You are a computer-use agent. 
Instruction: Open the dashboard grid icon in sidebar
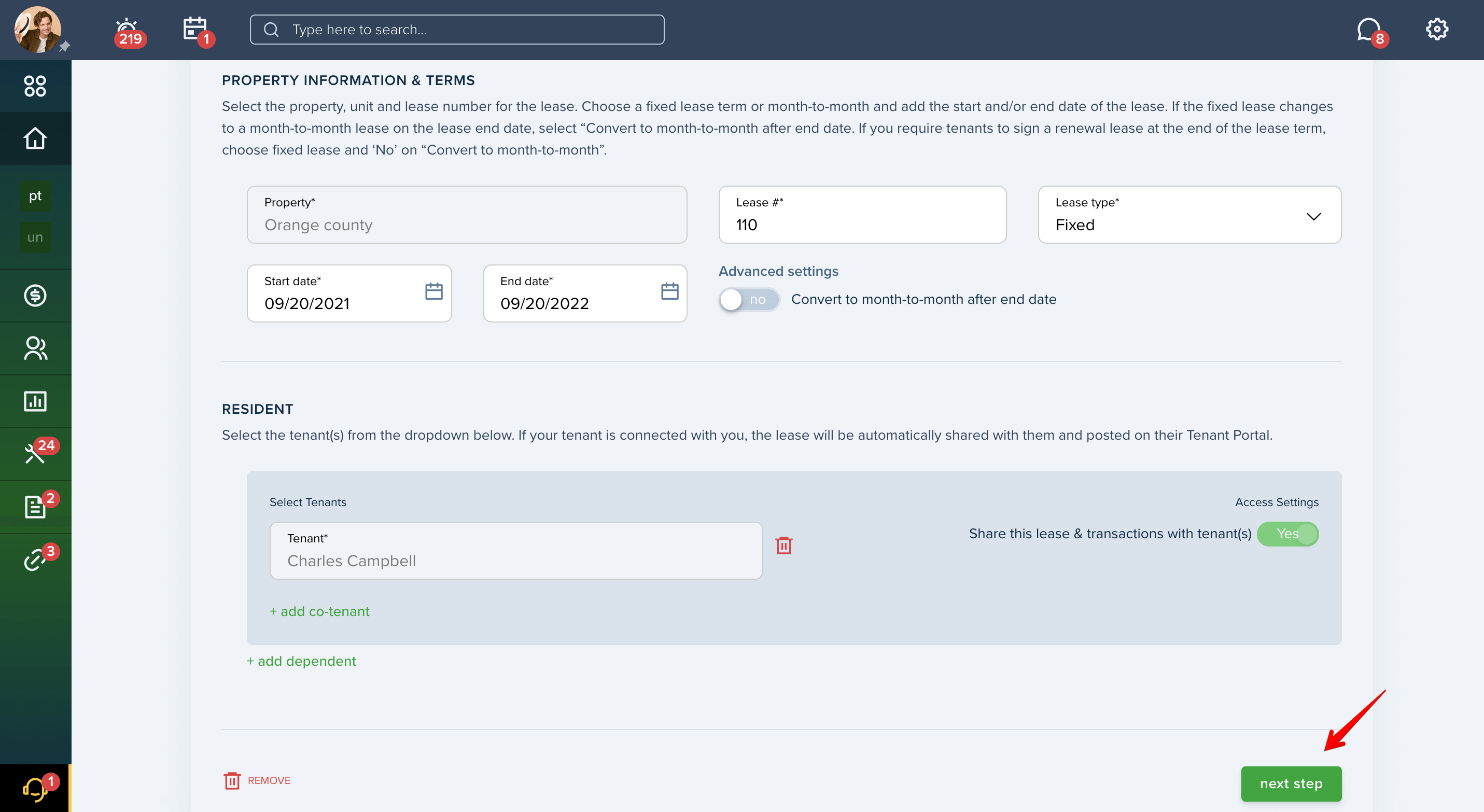(x=35, y=86)
